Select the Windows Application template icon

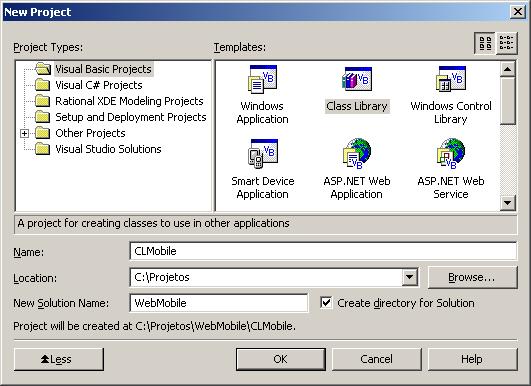pos(262,79)
